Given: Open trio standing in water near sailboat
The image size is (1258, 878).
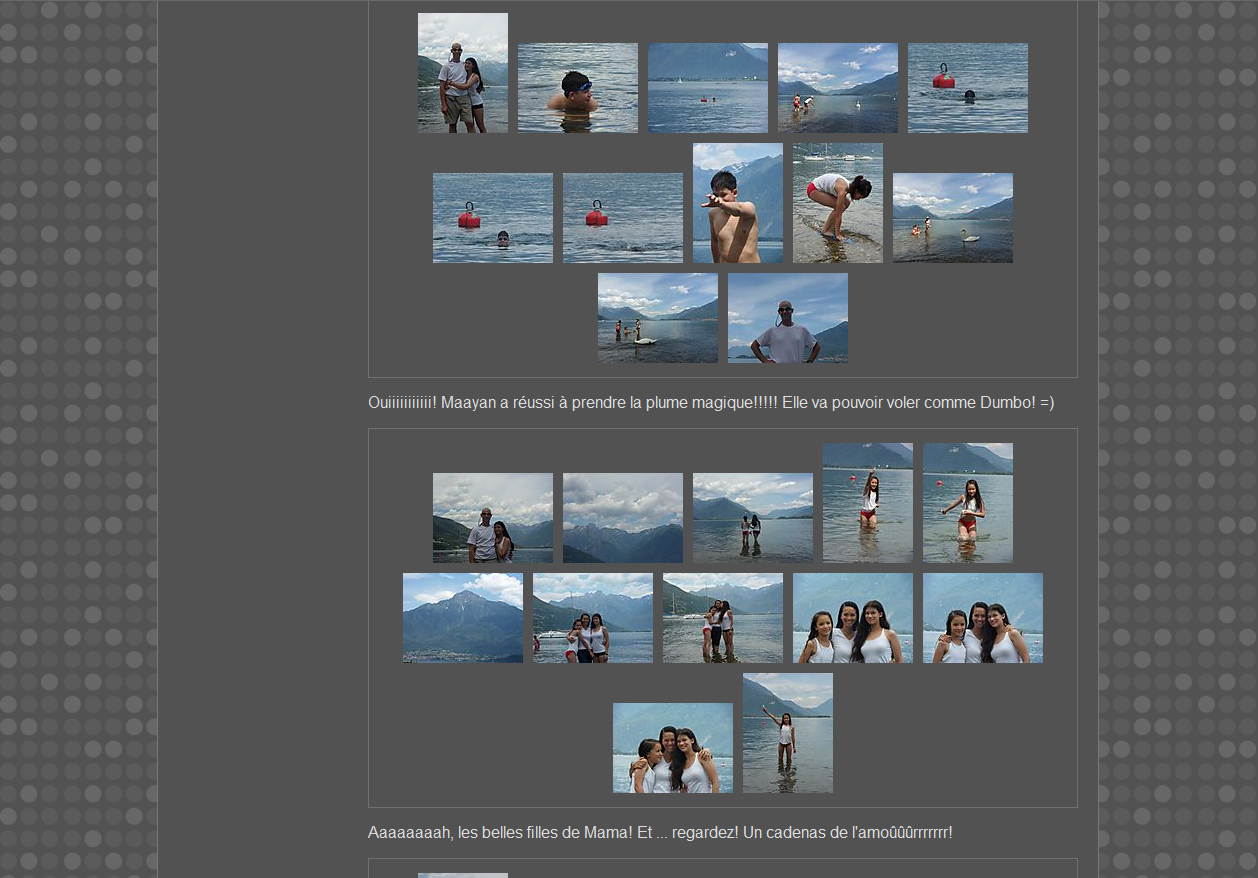Looking at the screenshot, I should [722, 618].
